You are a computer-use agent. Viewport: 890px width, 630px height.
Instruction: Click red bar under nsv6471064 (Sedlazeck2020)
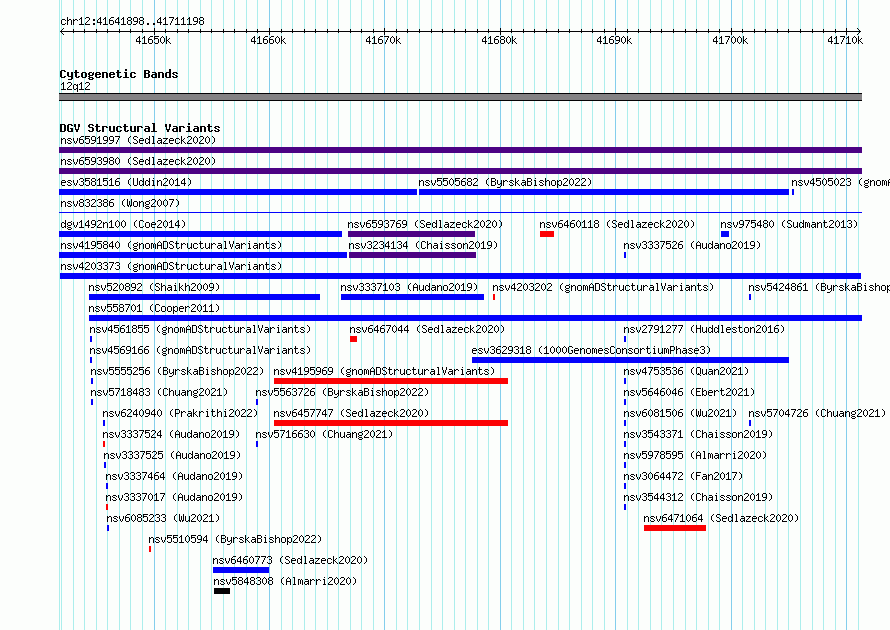pyautogui.click(x=675, y=528)
